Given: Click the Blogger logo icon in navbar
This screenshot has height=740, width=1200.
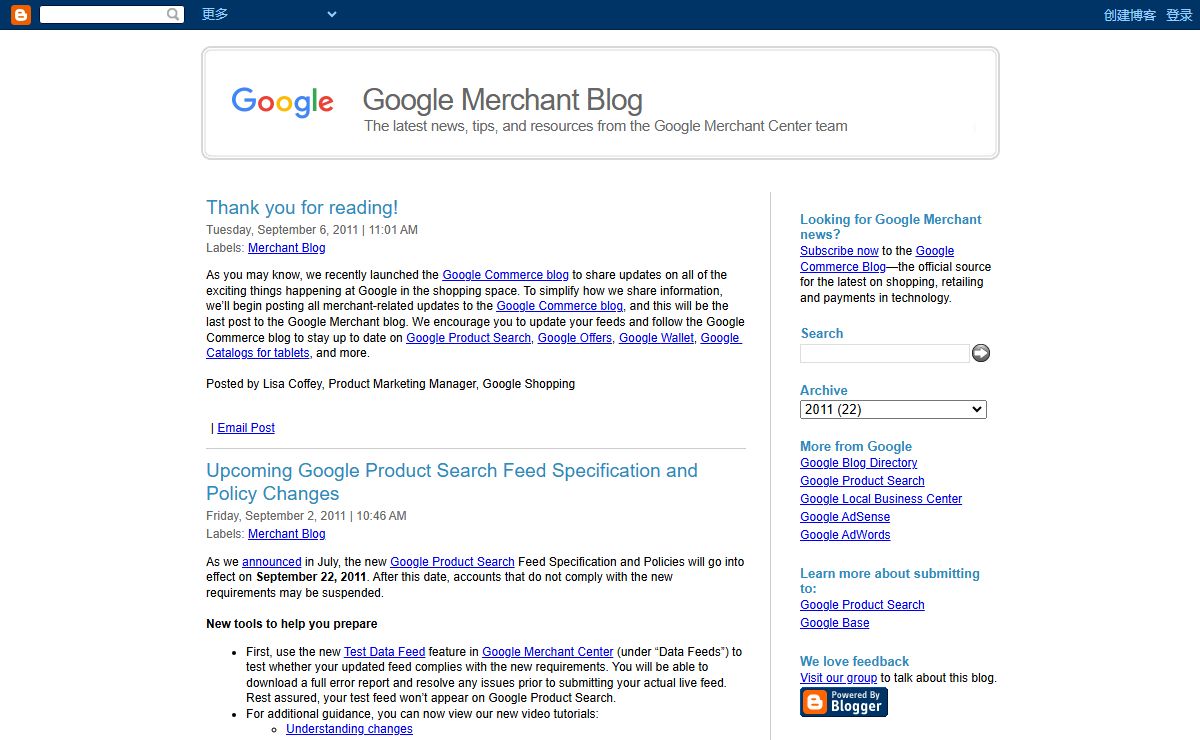Looking at the screenshot, I should [x=20, y=14].
